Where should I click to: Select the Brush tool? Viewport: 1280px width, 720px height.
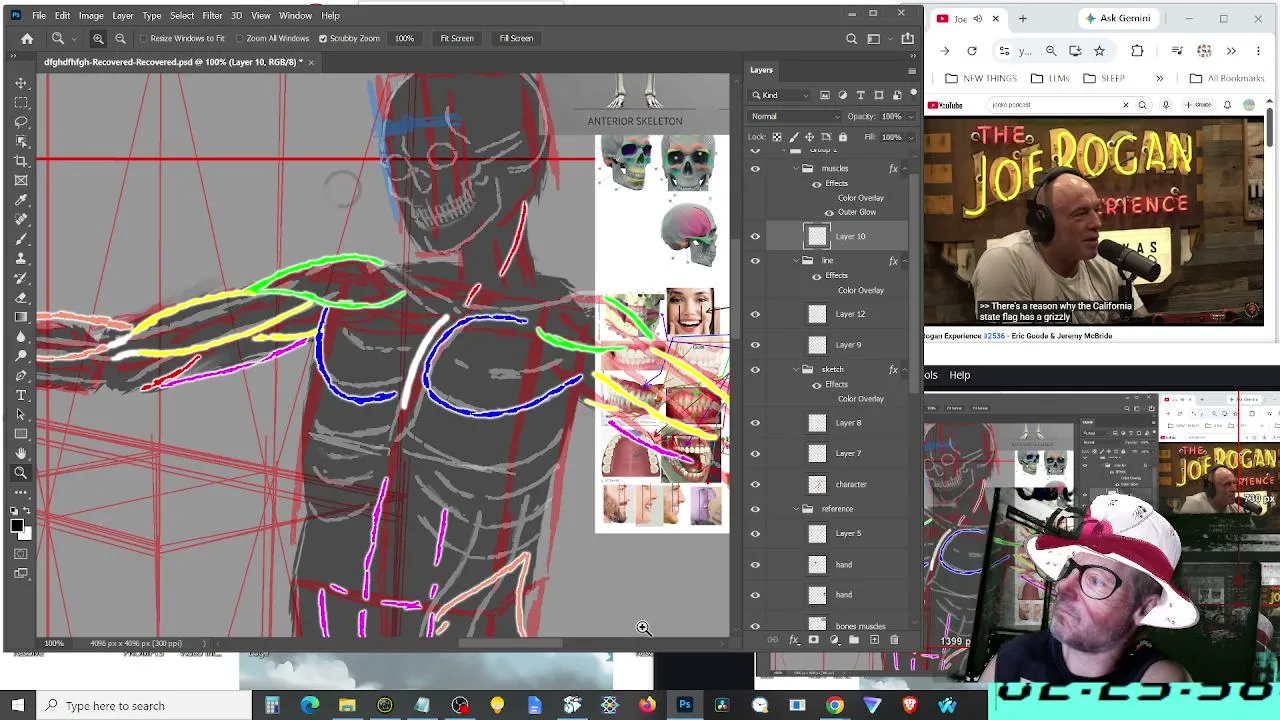[21, 239]
